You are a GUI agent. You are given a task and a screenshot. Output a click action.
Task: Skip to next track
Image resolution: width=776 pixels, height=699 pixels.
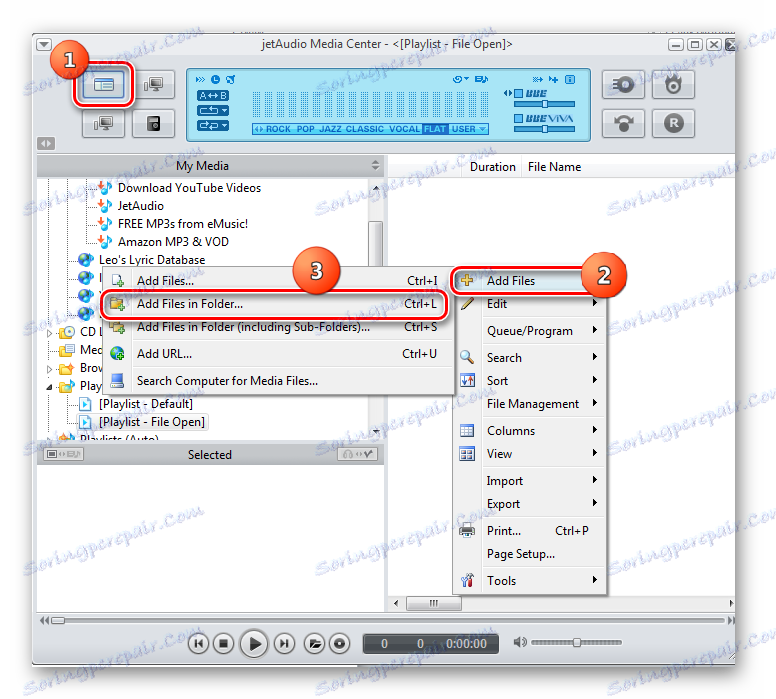(x=284, y=644)
